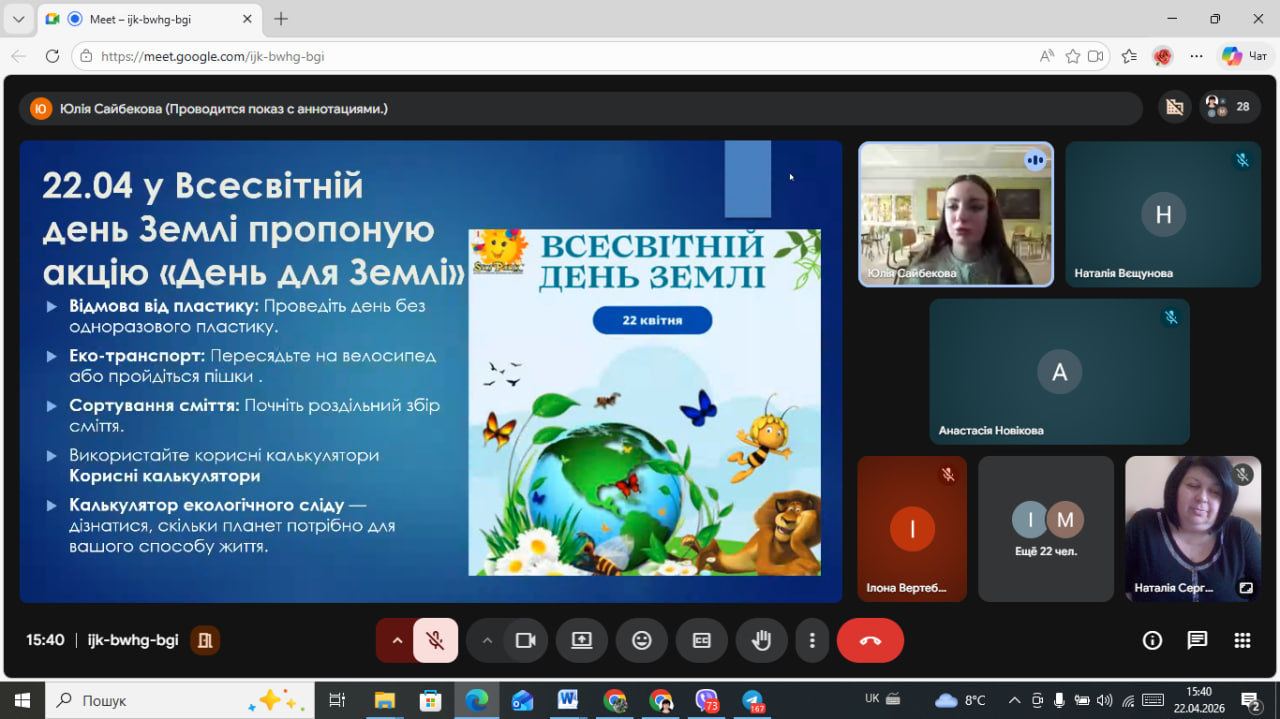Viewport: 1280px width, 719px height.
Task: Turn on closed captions
Action: tap(701, 641)
